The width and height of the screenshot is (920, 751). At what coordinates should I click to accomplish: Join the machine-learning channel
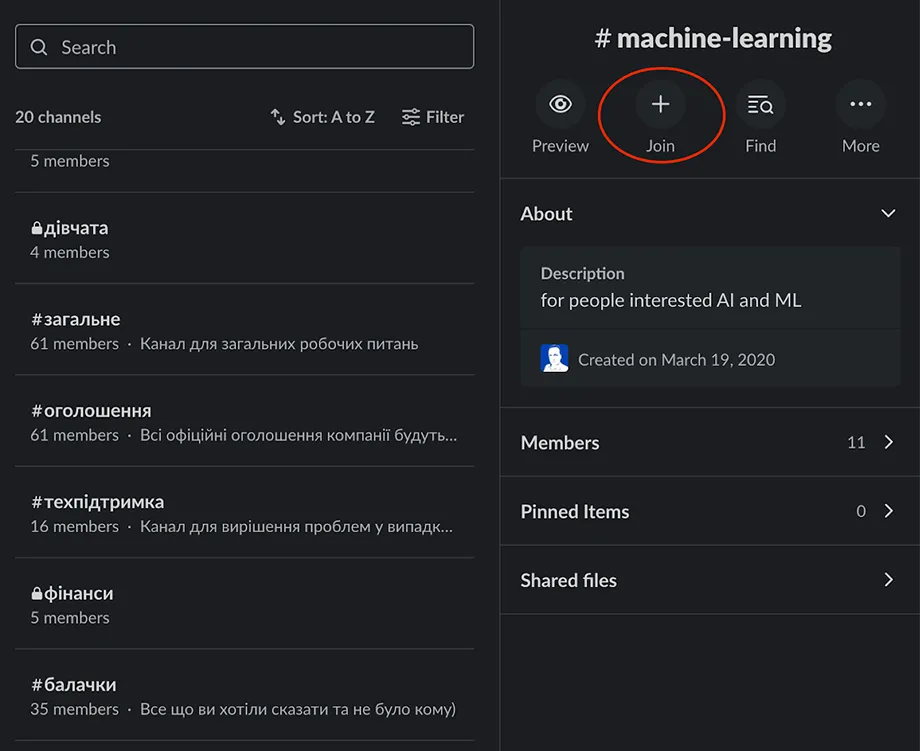pos(660,104)
